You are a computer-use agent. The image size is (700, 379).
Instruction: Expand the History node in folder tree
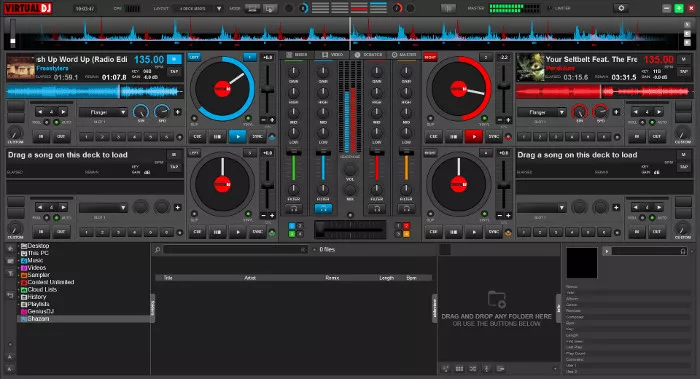click(19, 297)
